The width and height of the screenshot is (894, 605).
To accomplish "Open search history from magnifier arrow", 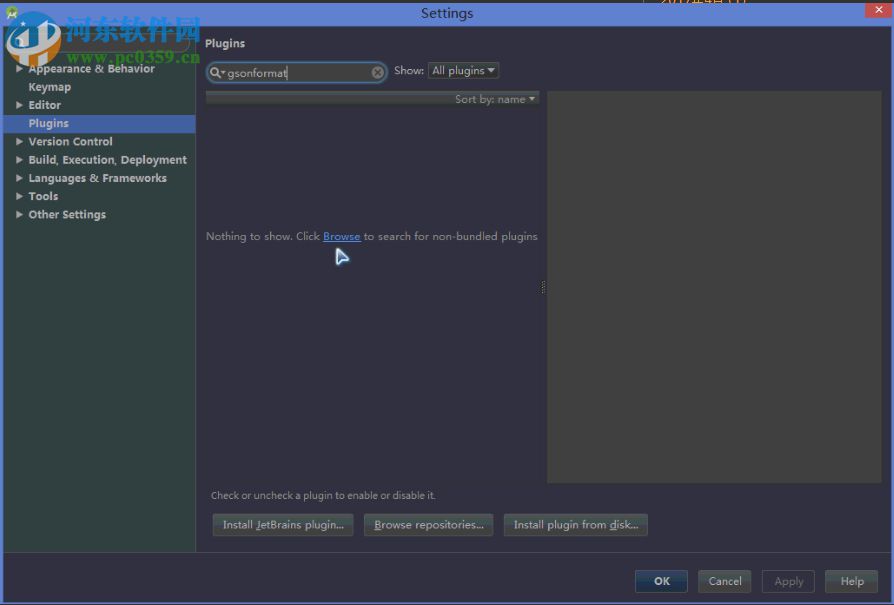I will (x=222, y=72).
